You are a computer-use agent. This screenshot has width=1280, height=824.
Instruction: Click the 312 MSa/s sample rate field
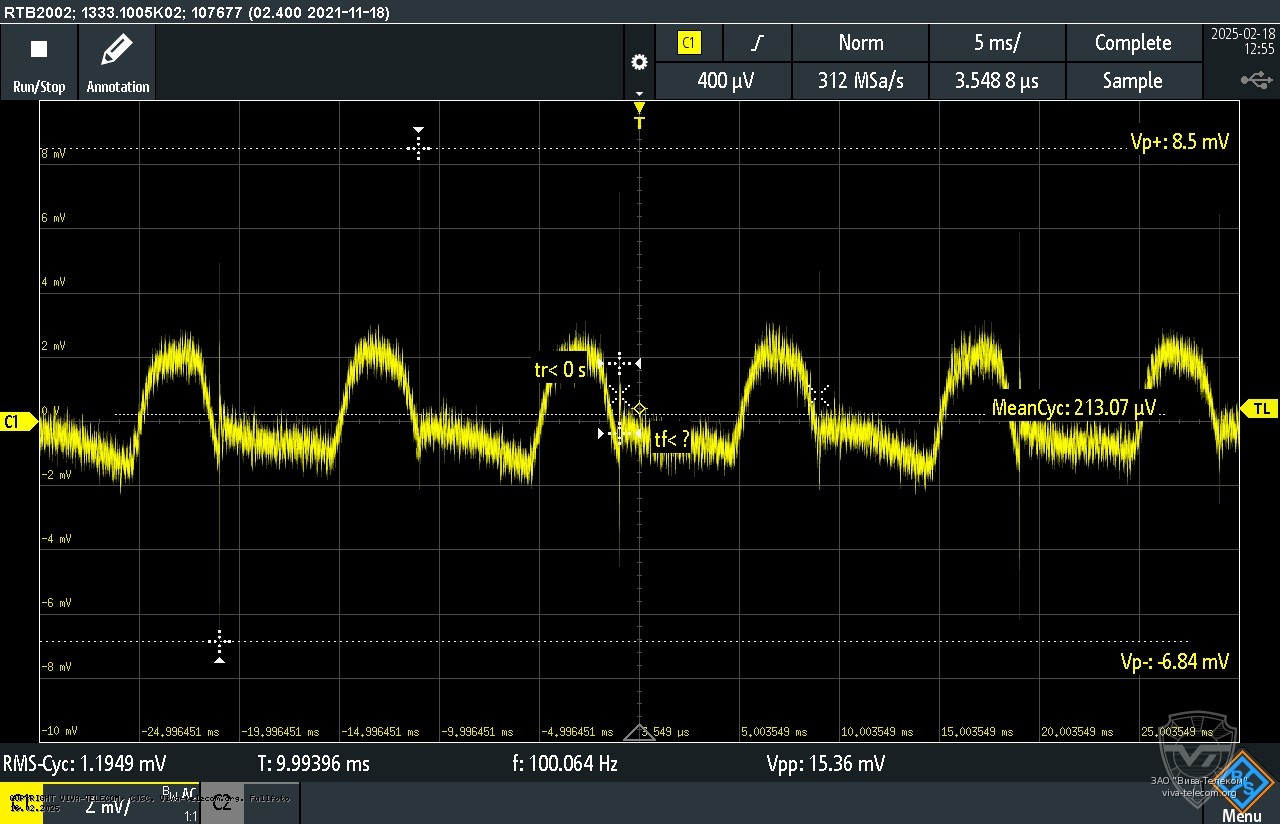tap(860, 81)
